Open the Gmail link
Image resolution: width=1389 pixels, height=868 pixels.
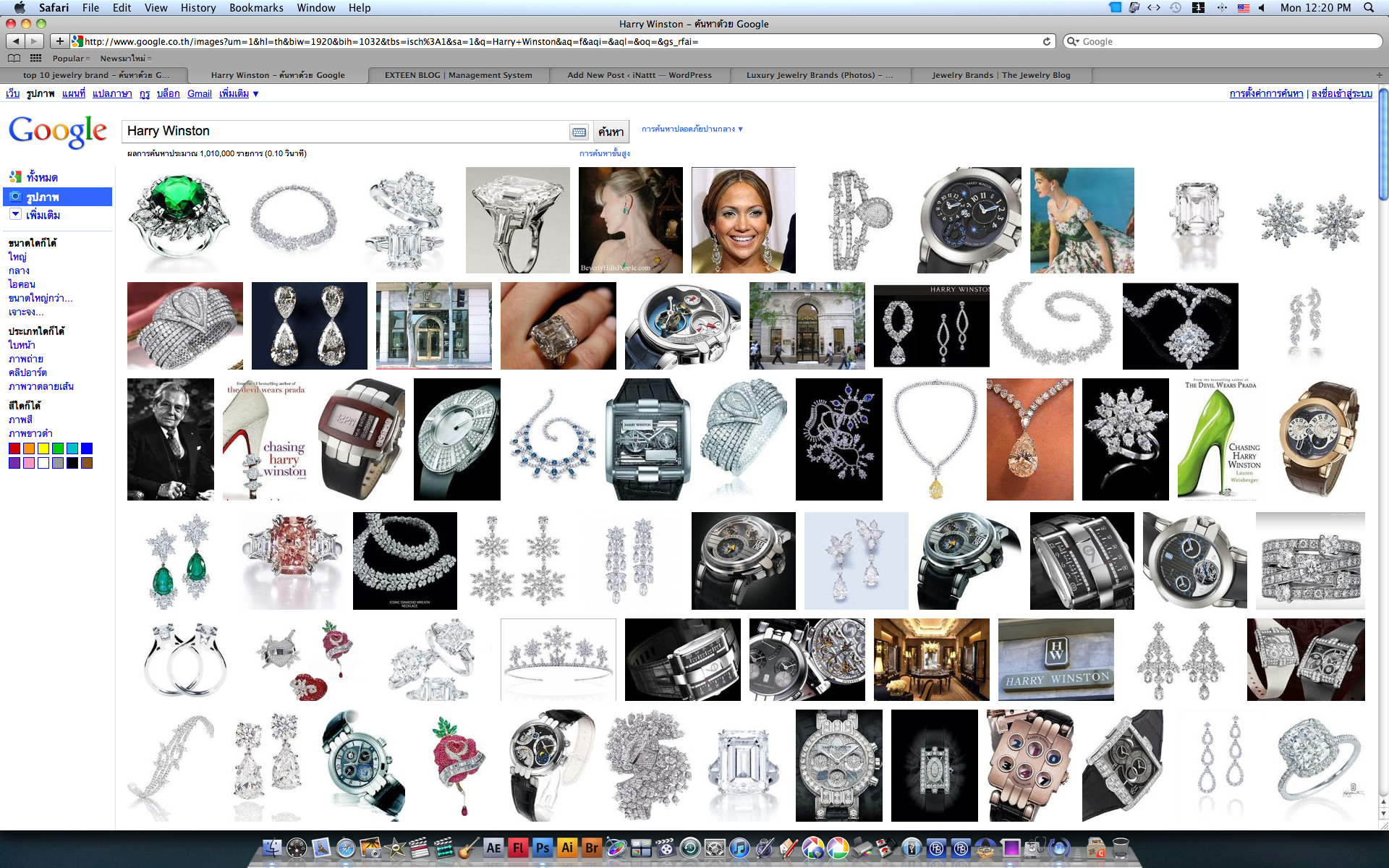(199, 93)
